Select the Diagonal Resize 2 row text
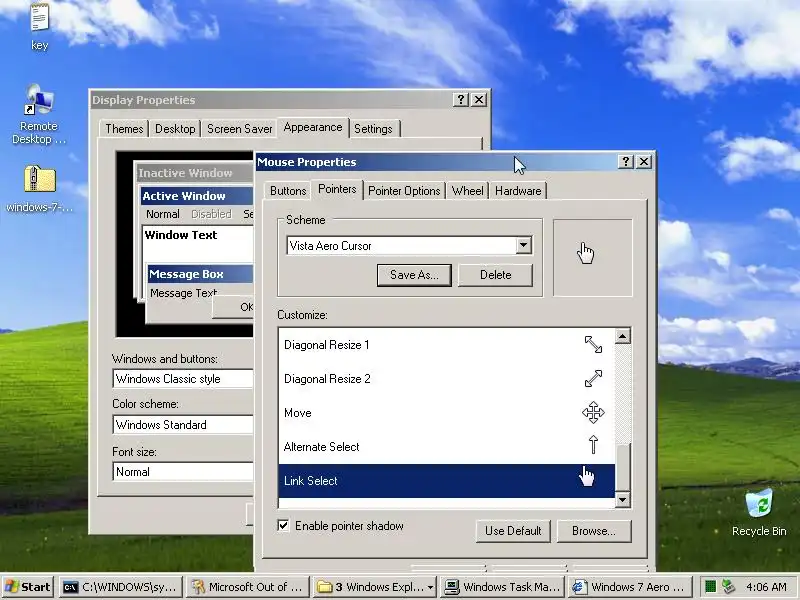This screenshot has height=600, width=800. tap(327, 379)
